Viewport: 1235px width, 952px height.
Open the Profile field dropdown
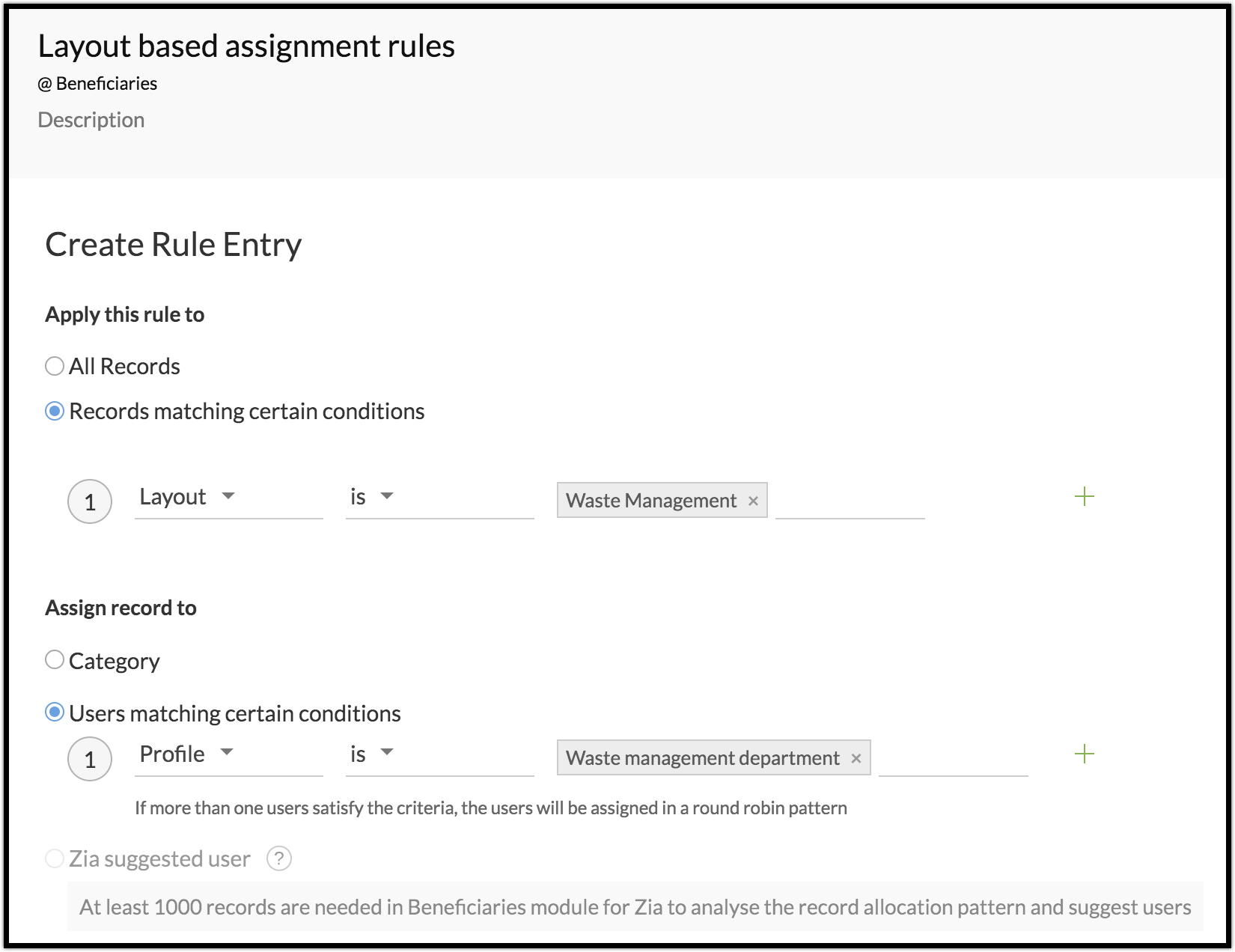[x=228, y=754]
